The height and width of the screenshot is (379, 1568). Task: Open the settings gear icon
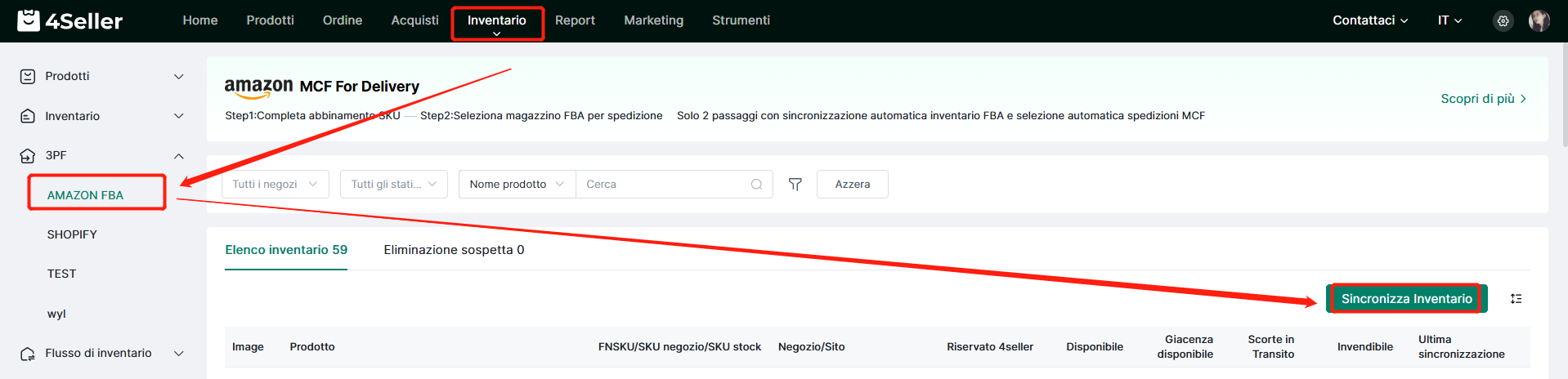coord(1503,21)
